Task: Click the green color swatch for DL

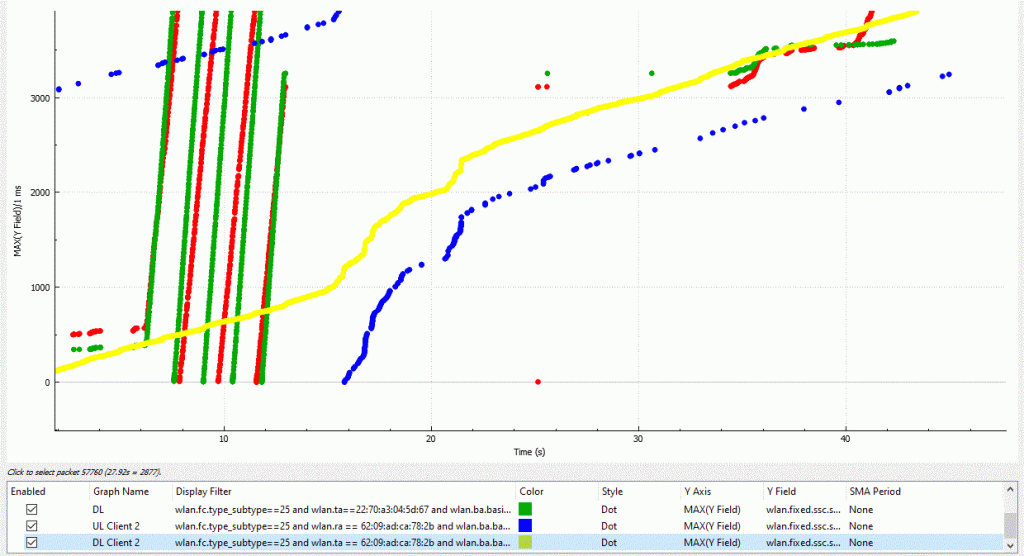Action: (x=526, y=509)
